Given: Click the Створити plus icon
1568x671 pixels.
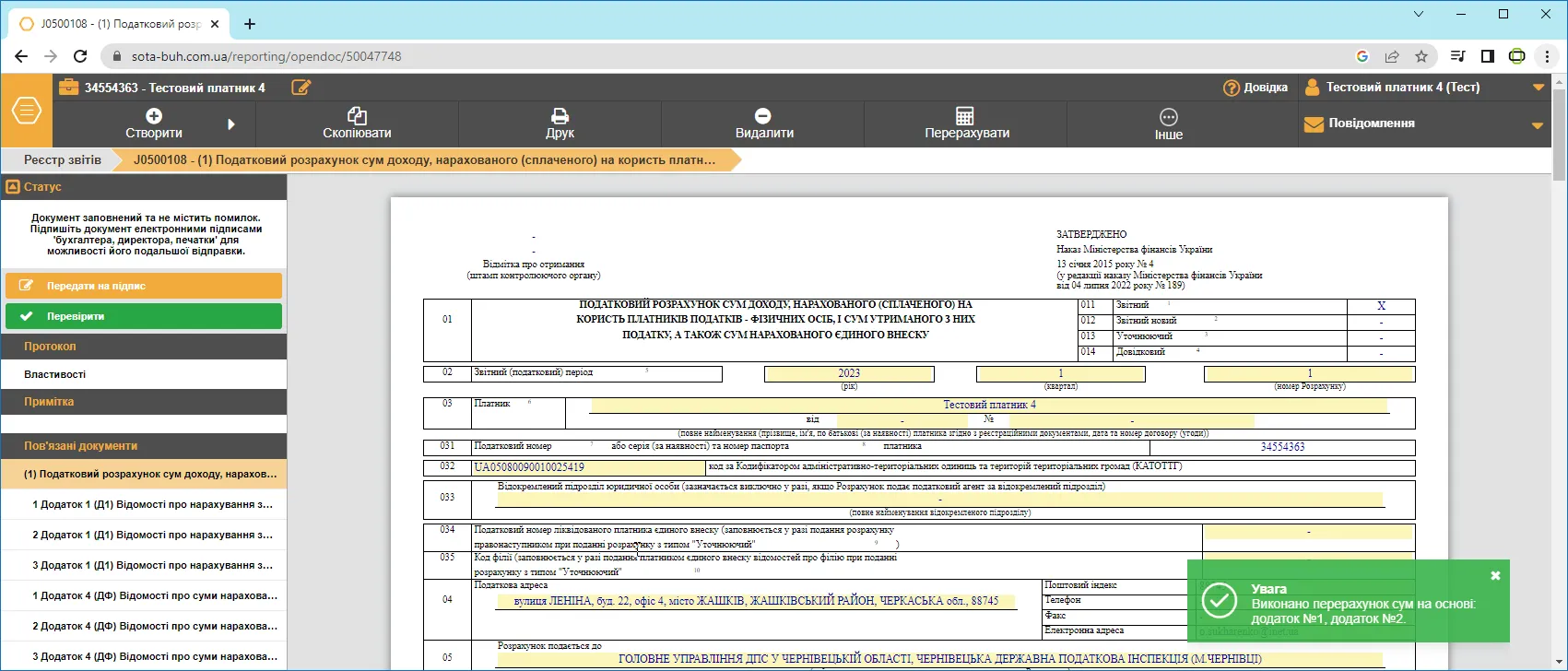Looking at the screenshot, I should click(x=154, y=116).
